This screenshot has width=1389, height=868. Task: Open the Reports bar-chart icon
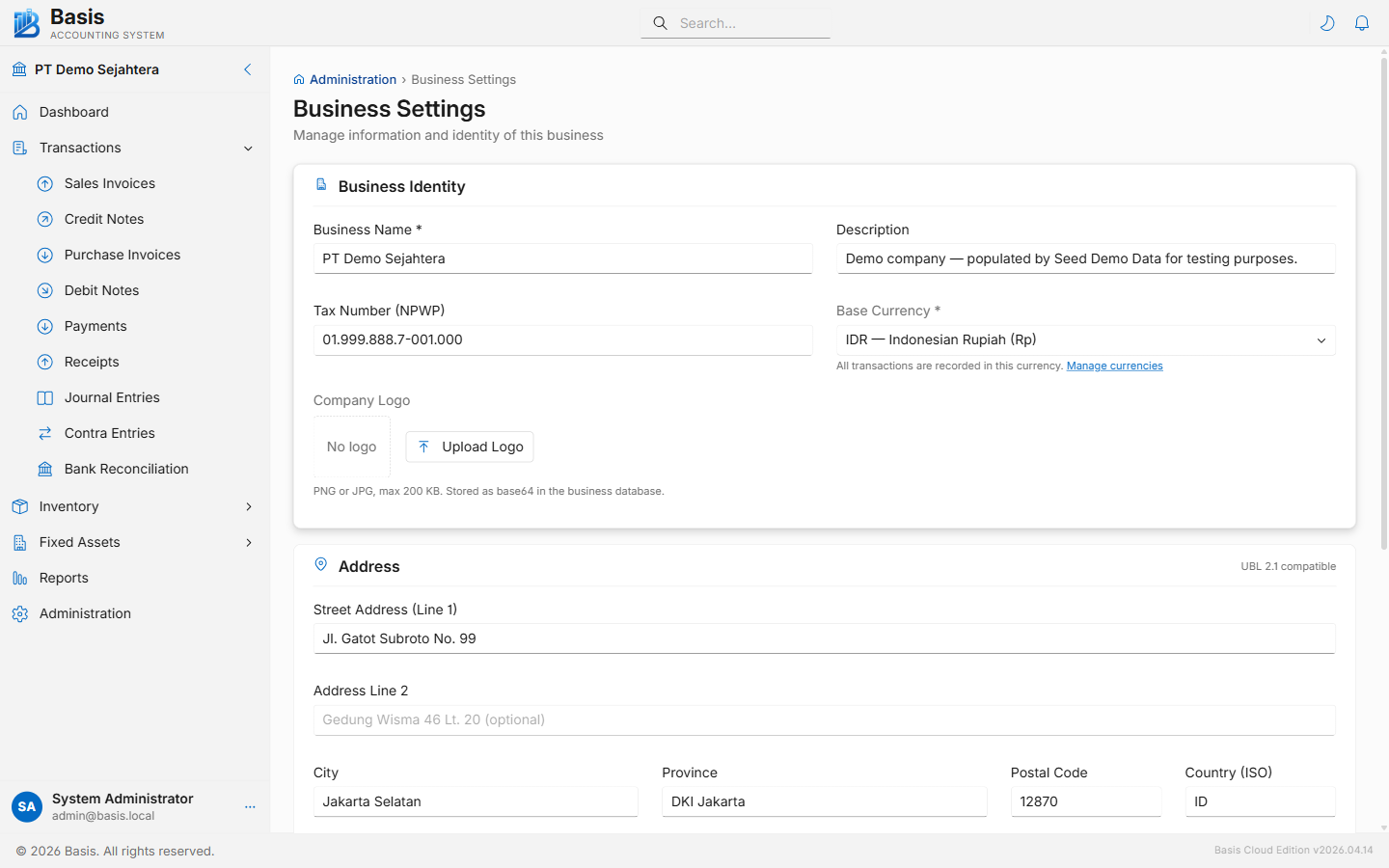pyautogui.click(x=20, y=577)
